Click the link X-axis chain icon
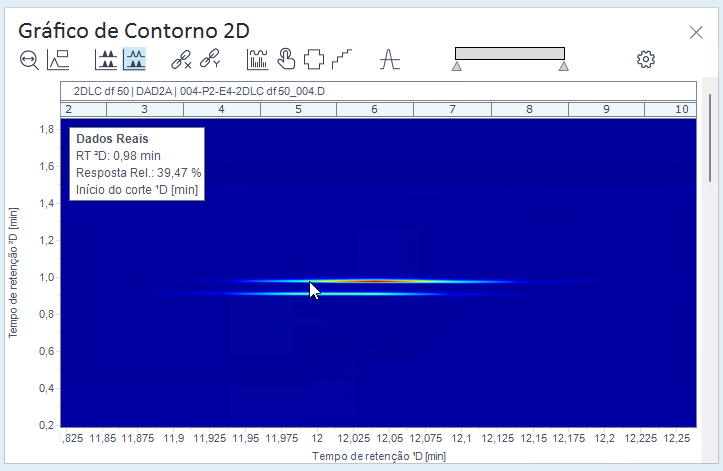This screenshot has width=723, height=471. [181, 60]
